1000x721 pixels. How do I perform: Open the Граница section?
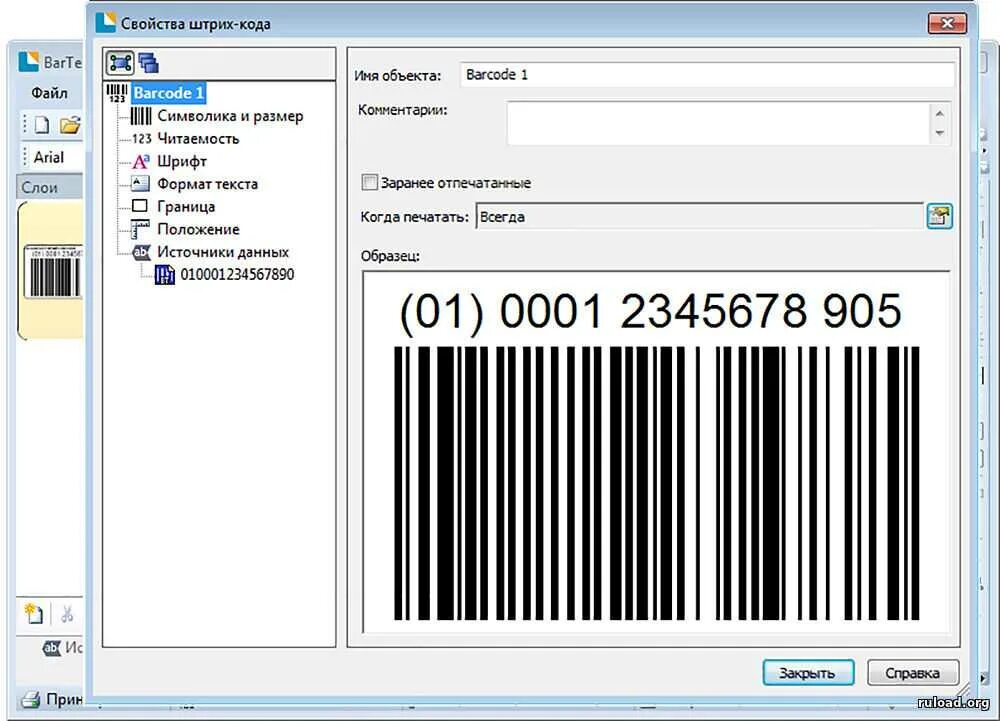[186, 207]
